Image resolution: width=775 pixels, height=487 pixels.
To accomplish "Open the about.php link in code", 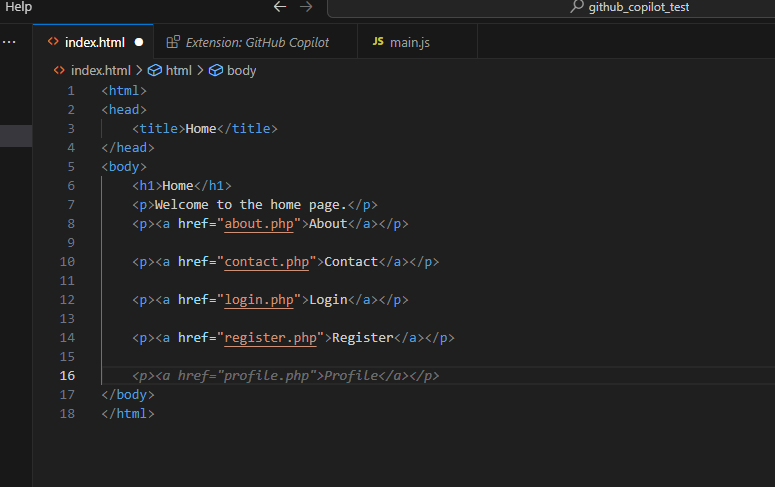I will click(x=259, y=224).
